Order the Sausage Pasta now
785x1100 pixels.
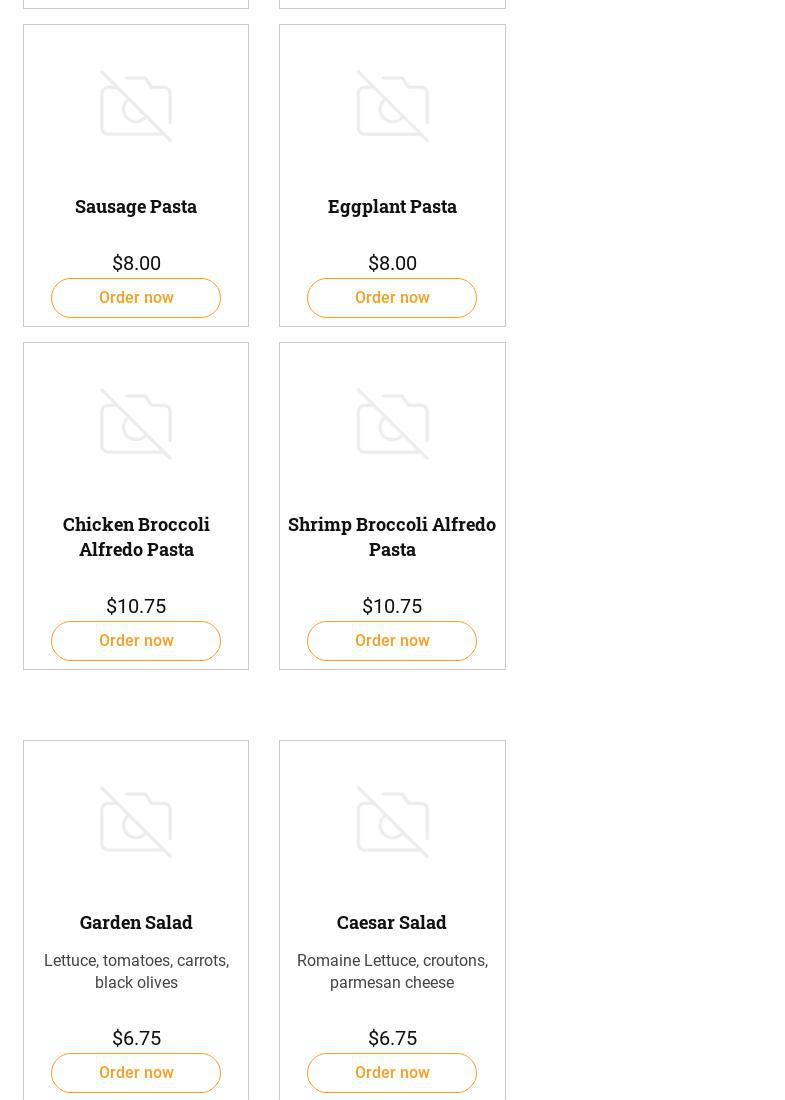click(136, 298)
